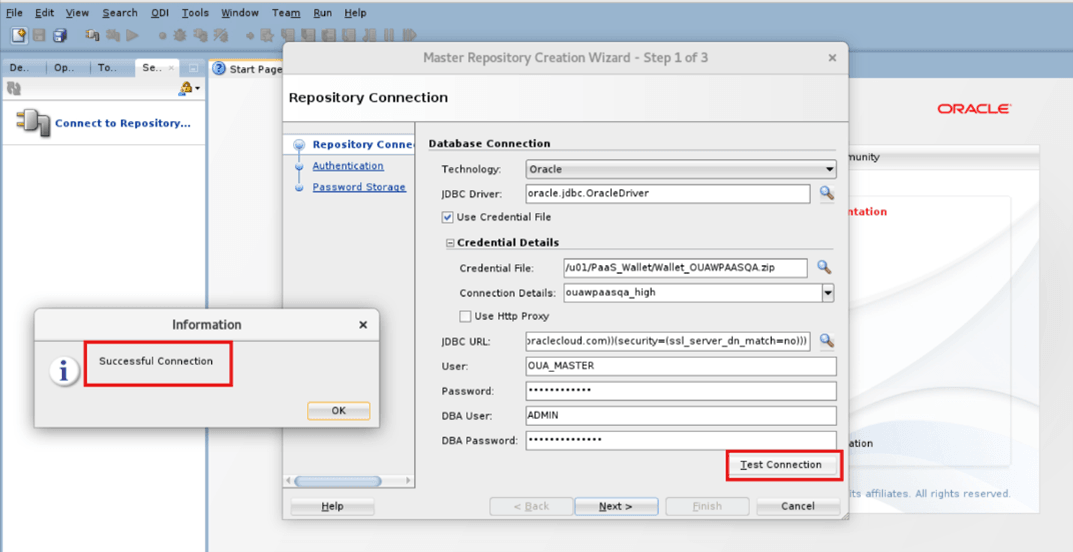Go to the Authentication step link
The height and width of the screenshot is (552, 1073).
[348, 166]
